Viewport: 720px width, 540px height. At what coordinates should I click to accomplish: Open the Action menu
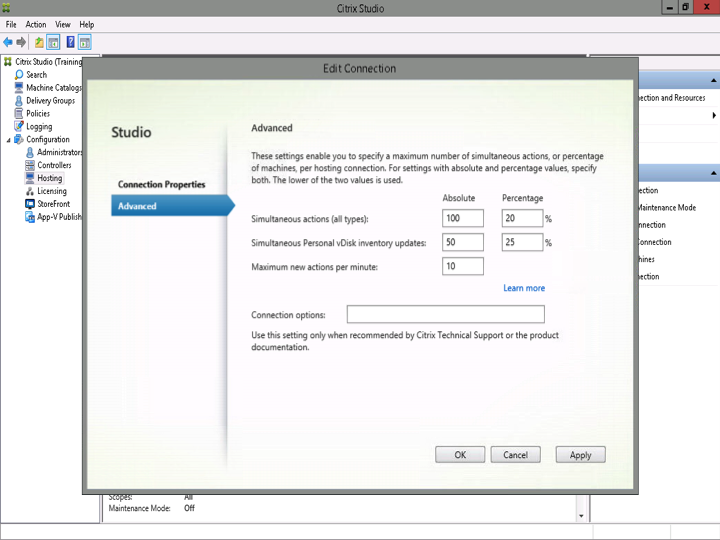pyautogui.click(x=36, y=24)
